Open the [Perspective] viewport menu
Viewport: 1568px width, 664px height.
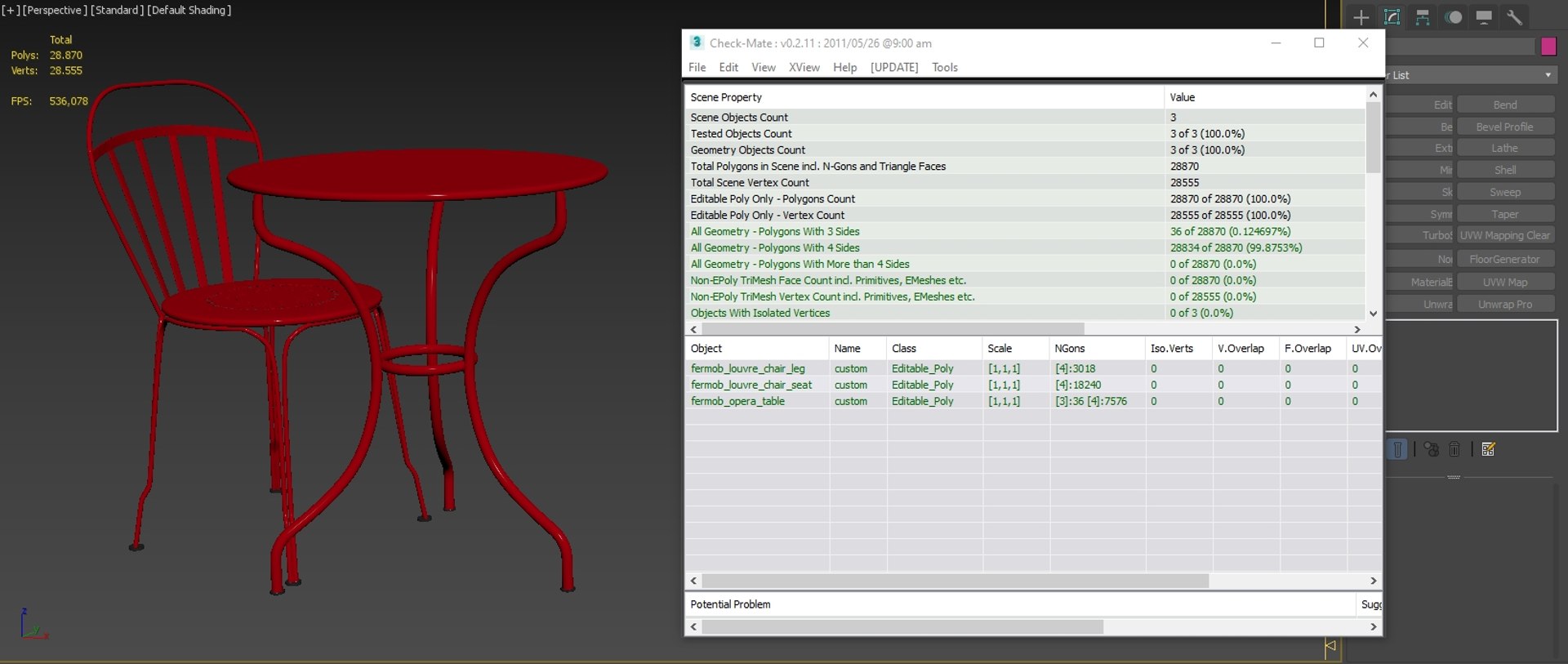pyautogui.click(x=54, y=10)
